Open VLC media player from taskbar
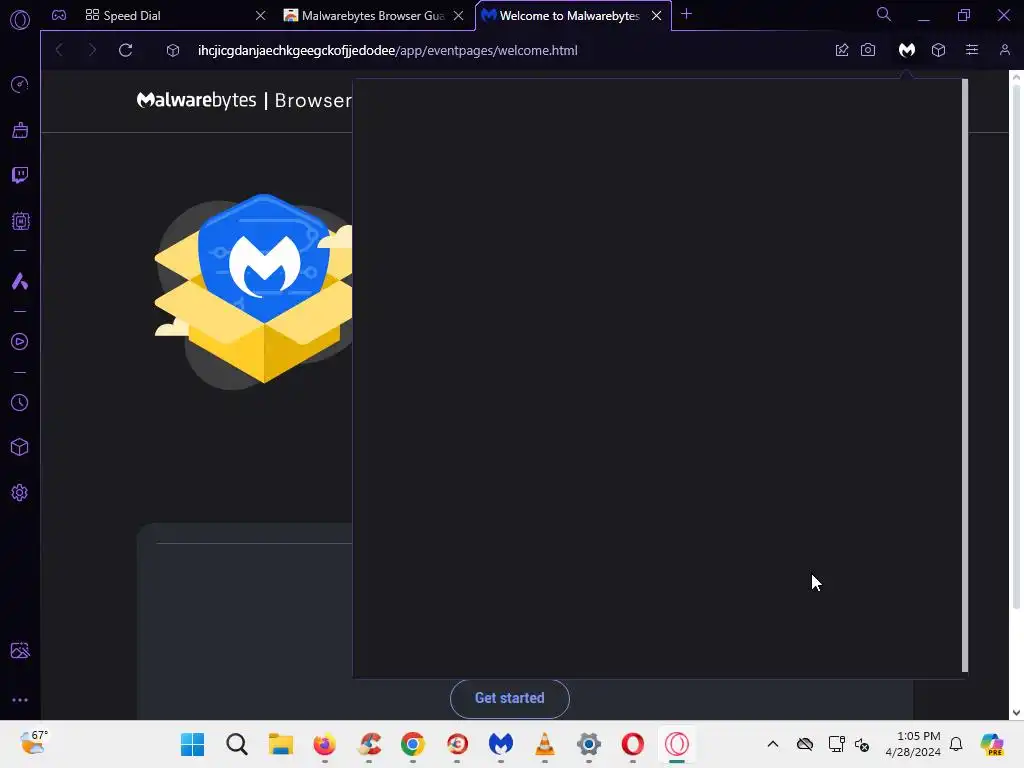Image resolution: width=1024 pixels, height=768 pixels. [x=545, y=744]
